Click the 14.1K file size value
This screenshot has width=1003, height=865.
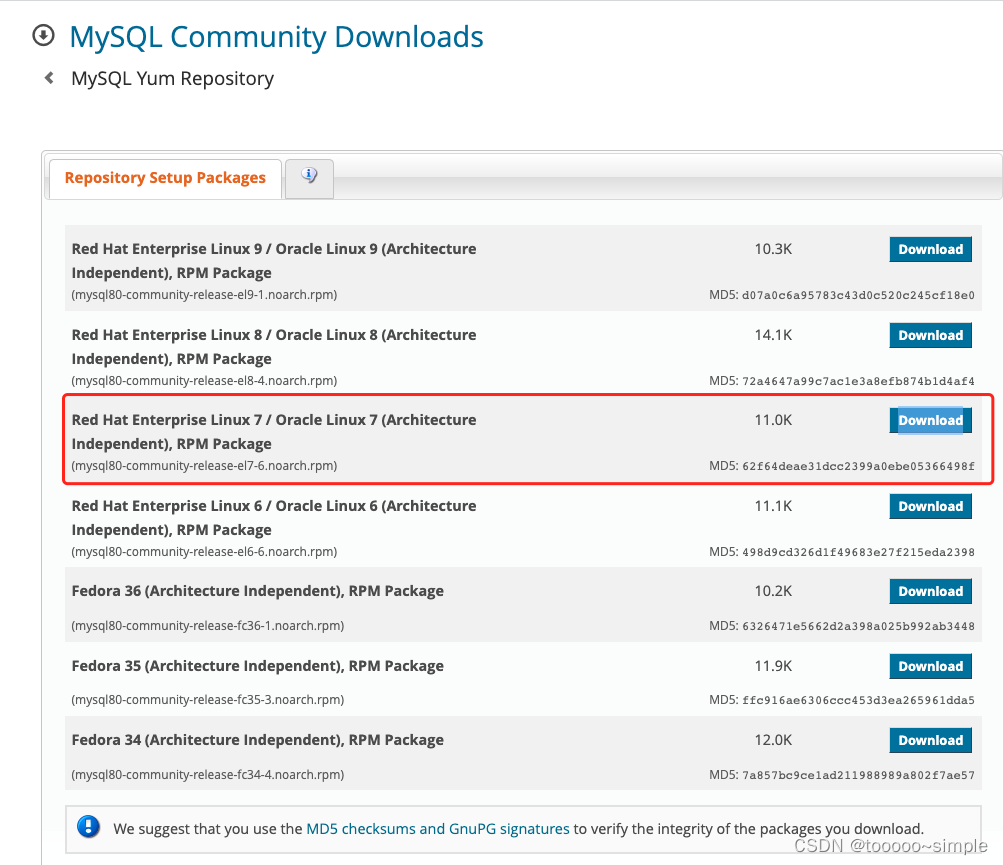coord(773,335)
